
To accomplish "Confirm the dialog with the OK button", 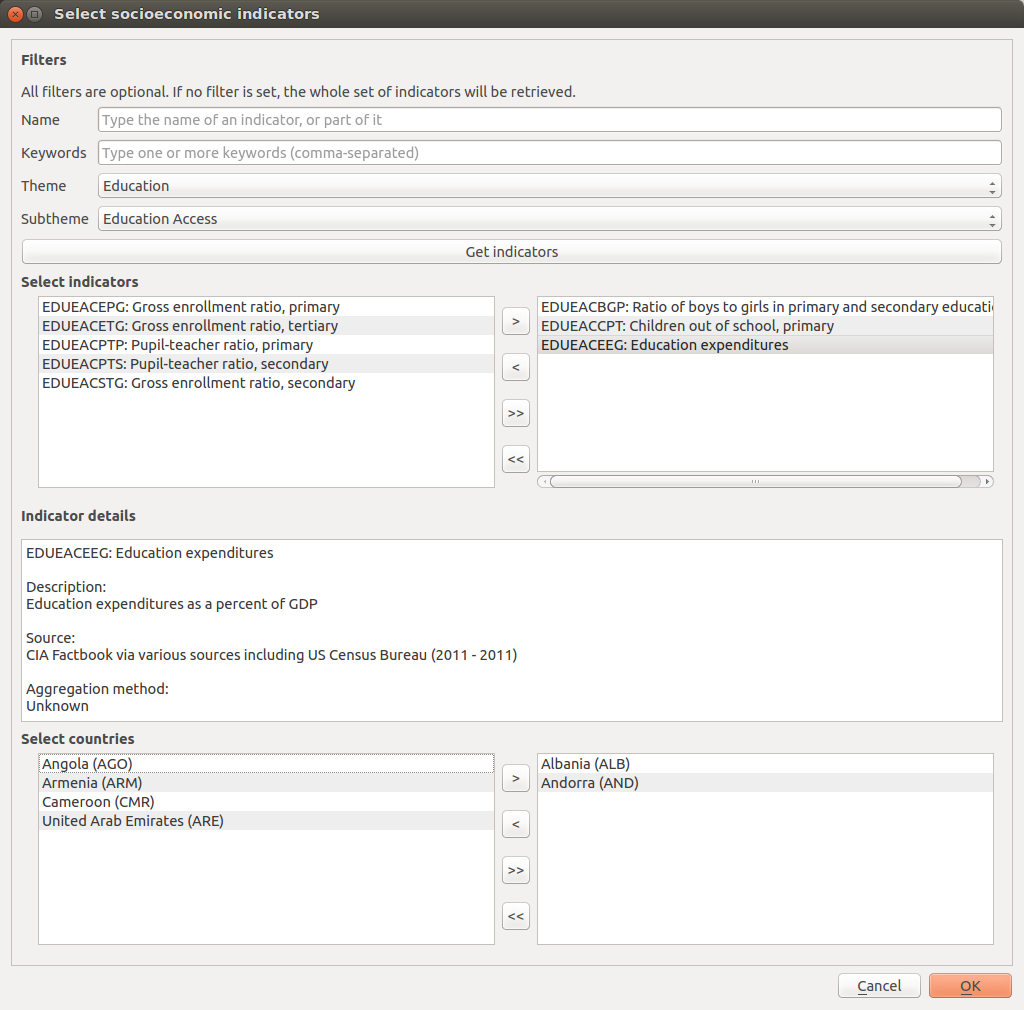I will 969,986.
